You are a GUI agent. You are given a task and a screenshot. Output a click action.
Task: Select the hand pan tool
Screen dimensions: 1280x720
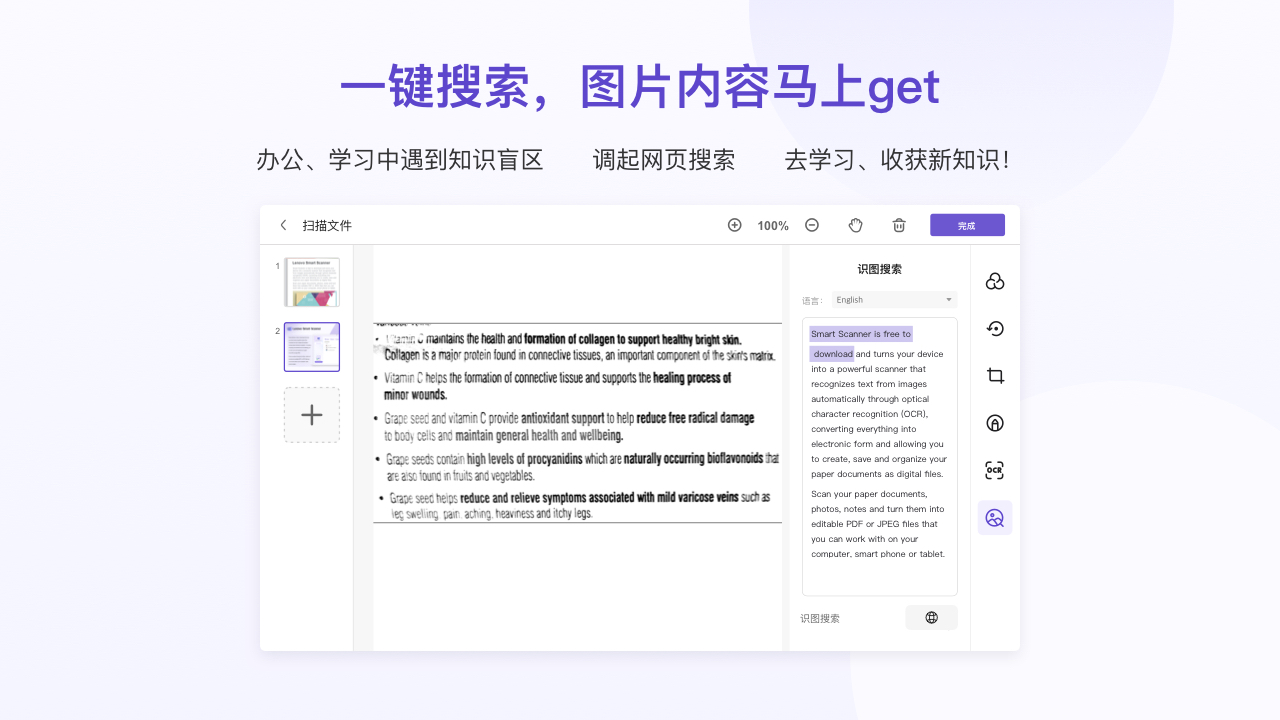[855, 225]
